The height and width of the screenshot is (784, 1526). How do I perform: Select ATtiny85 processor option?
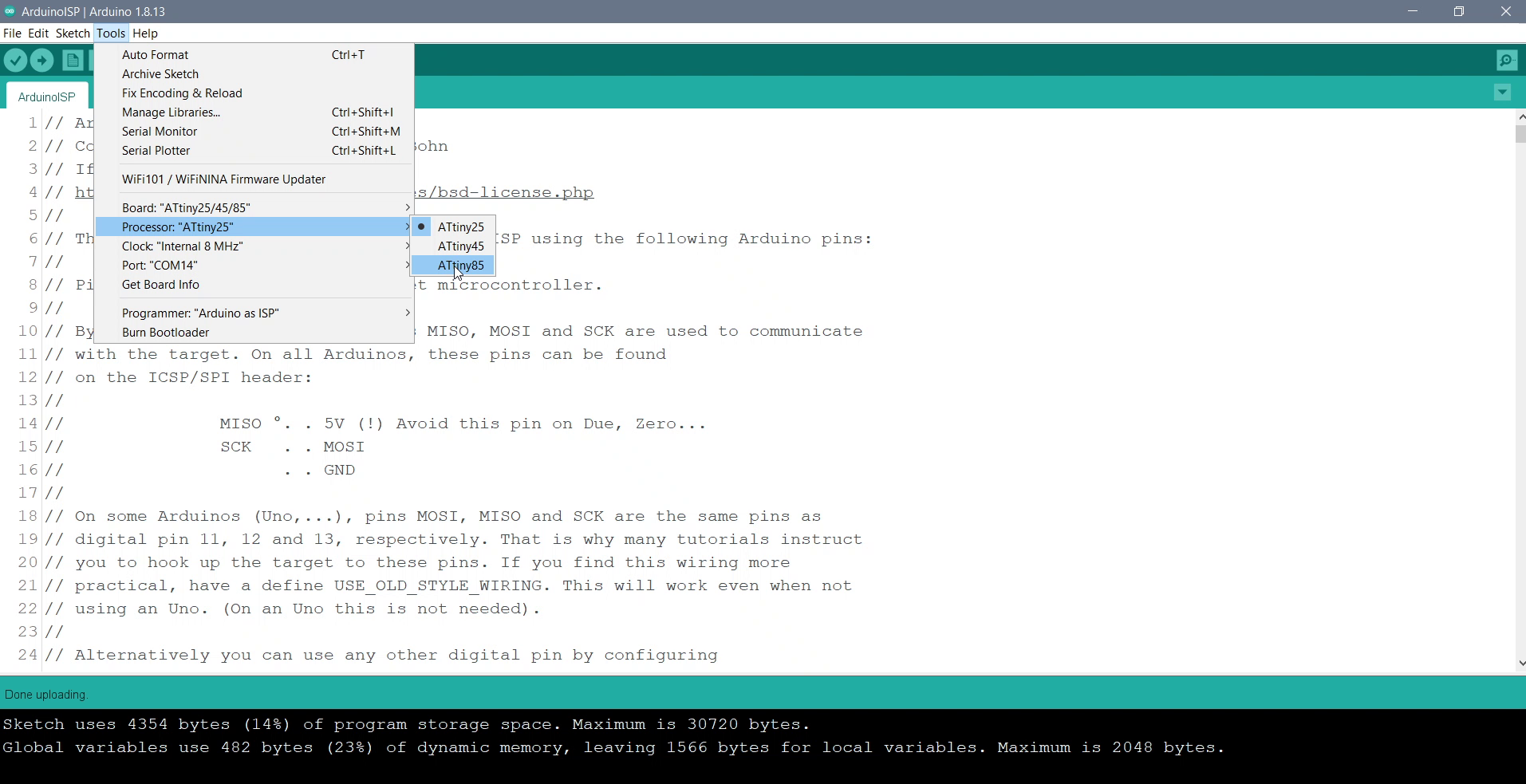pyautogui.click(x=453, y=266)
